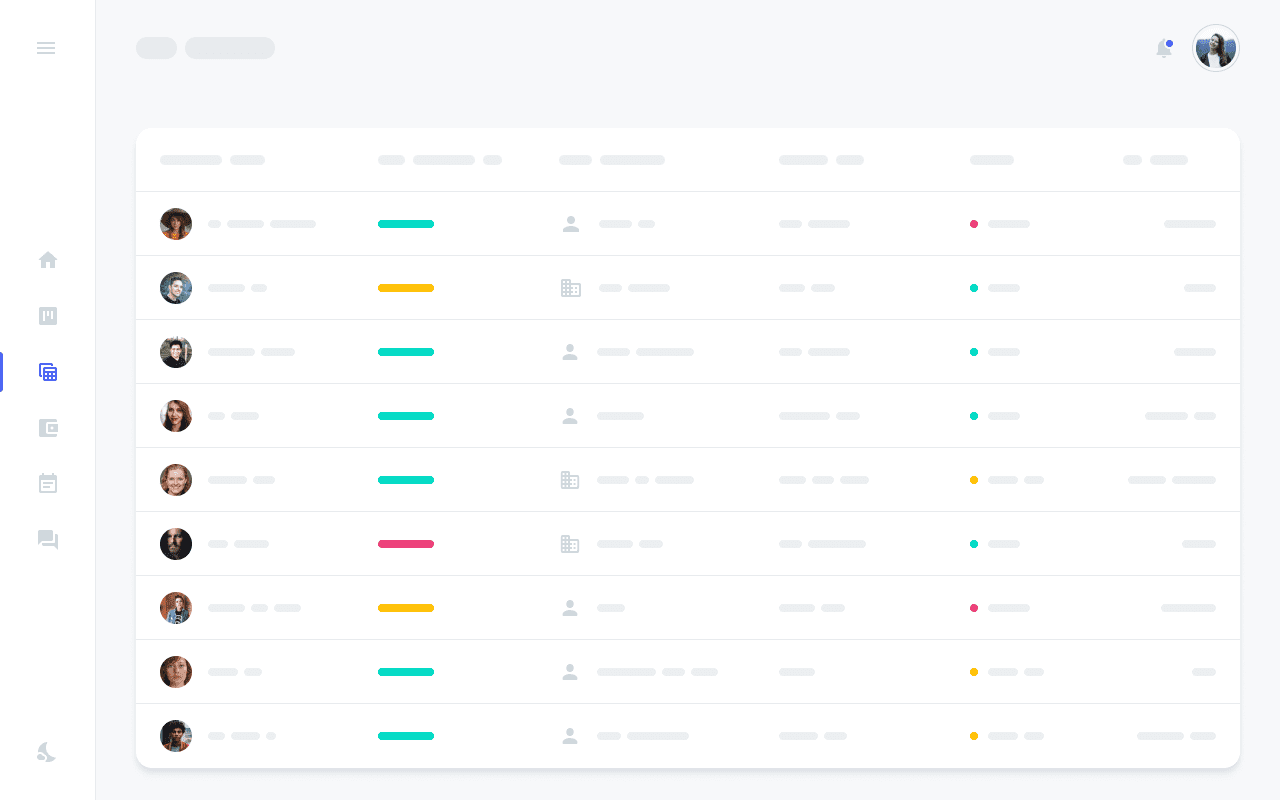Viewport: 1280px width, 800px height.
Task: Open the notifications dropdown via the bell
Action: pyautogui.click(x=1164, y=48)
